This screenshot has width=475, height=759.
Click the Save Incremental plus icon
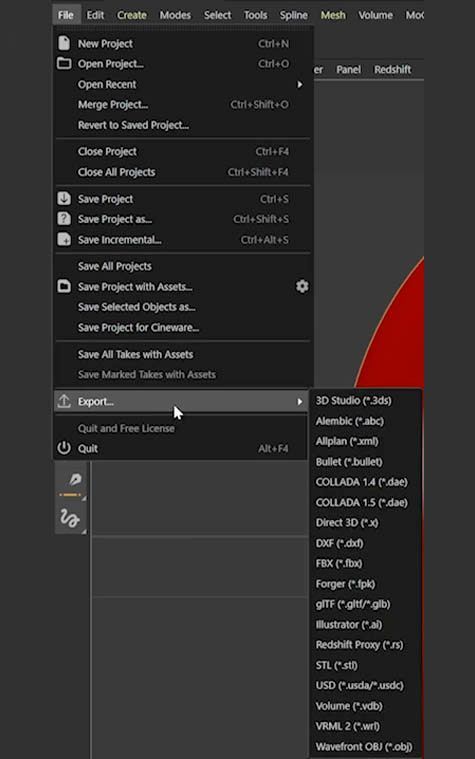pos(64,239)
